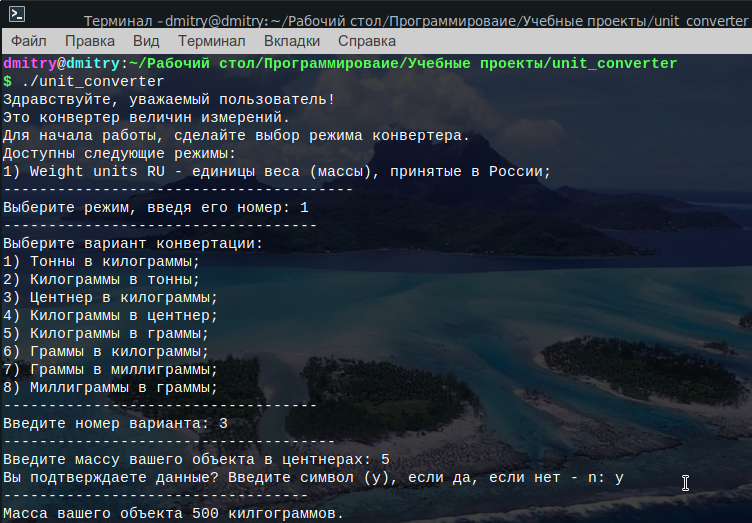Click the line 'Здравствуйте, уважаемый пользователь!'

(x=169, y=100)
